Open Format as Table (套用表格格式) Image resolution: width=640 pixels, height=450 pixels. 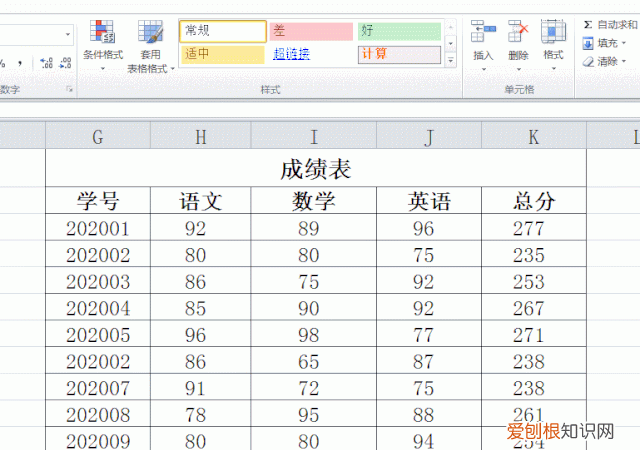point(151,46)
